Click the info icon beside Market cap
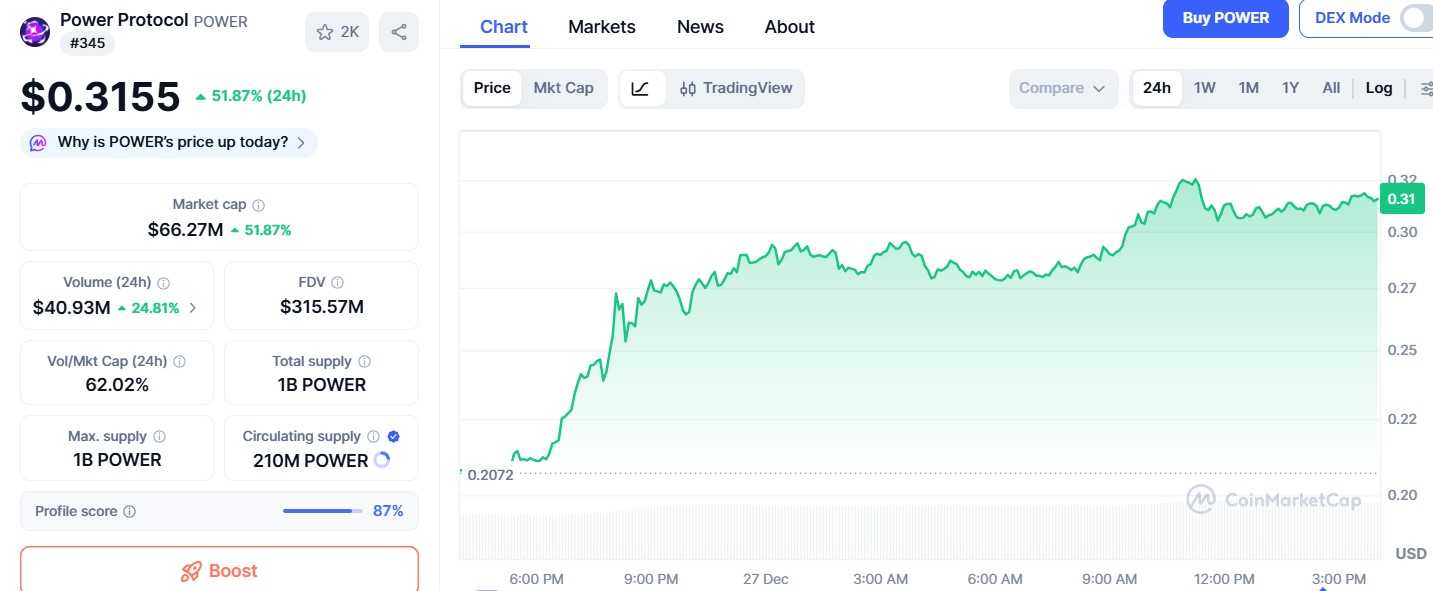 click(258, 203)
